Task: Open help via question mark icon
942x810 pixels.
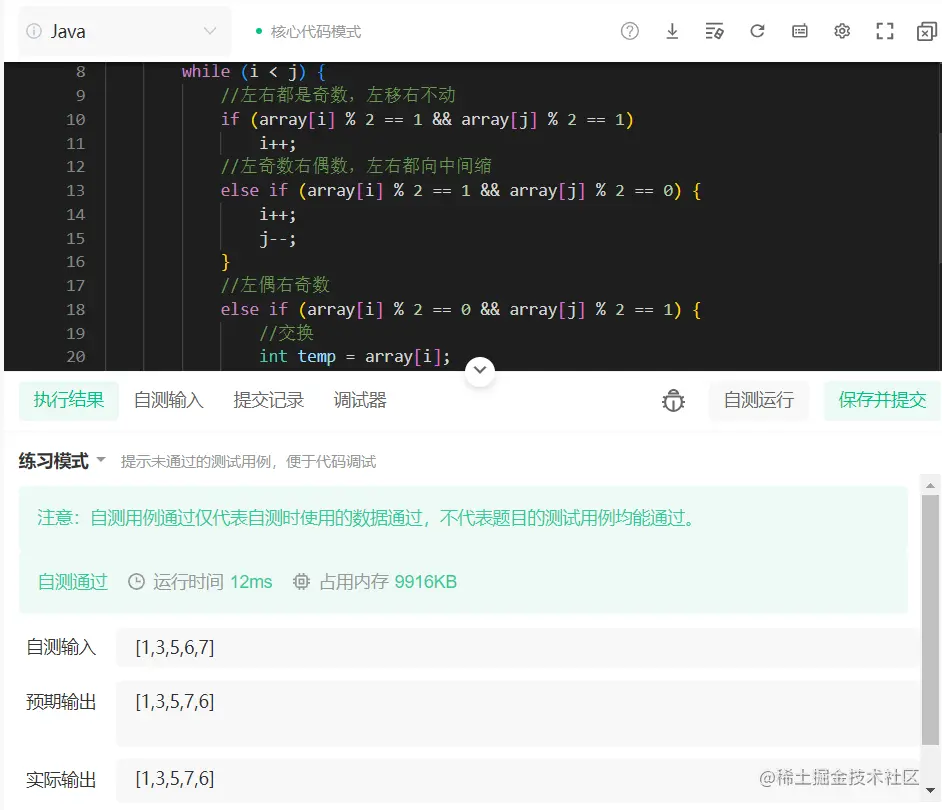Action: click(x=630, y=31)
